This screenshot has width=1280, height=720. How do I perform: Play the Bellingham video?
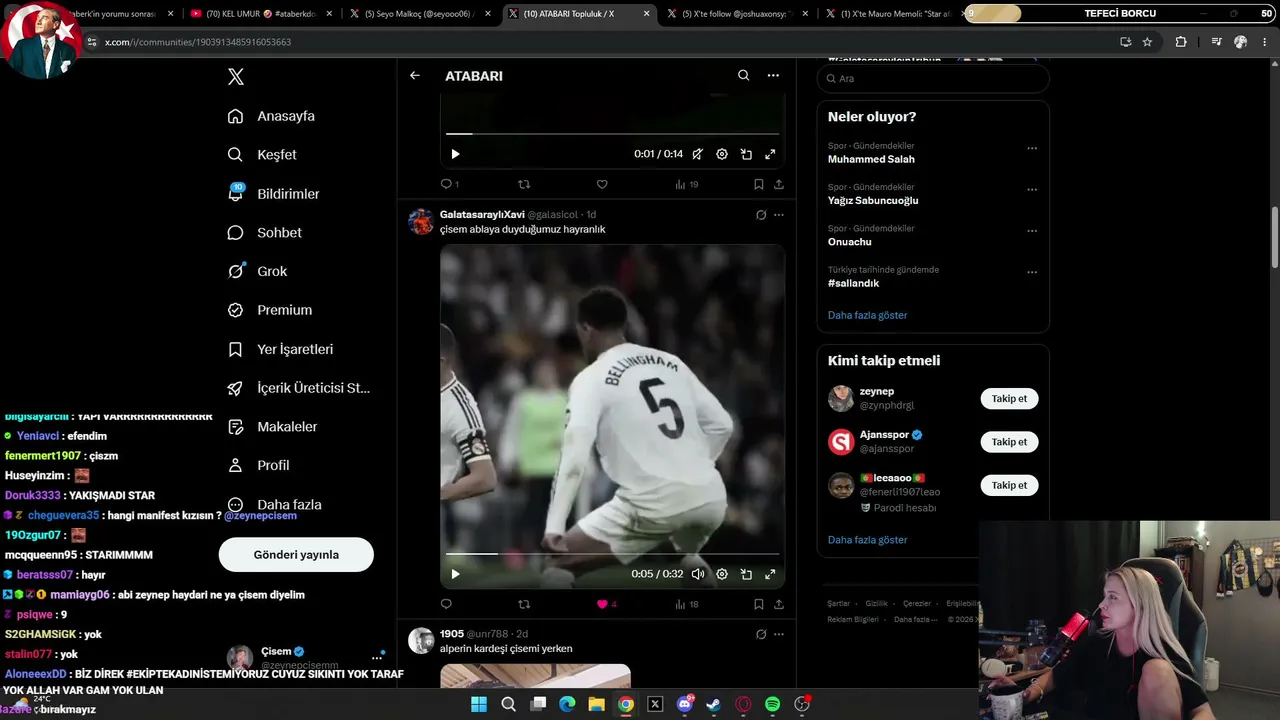coord(455,574)
